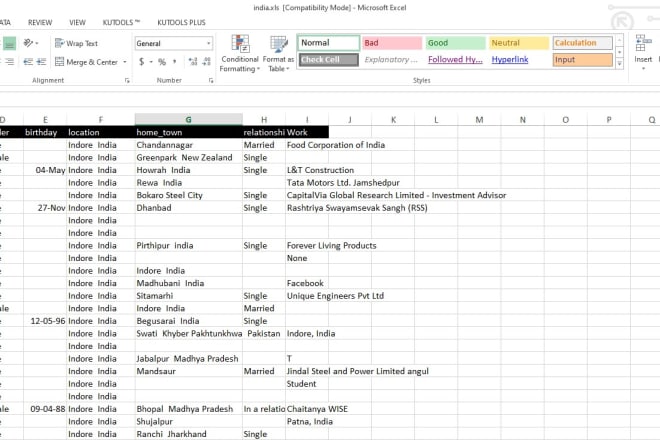Image resolution: width=660 pixels, height=440 pixels.
Task: Apply the Check Cell style
Action: tap(329, 60)
